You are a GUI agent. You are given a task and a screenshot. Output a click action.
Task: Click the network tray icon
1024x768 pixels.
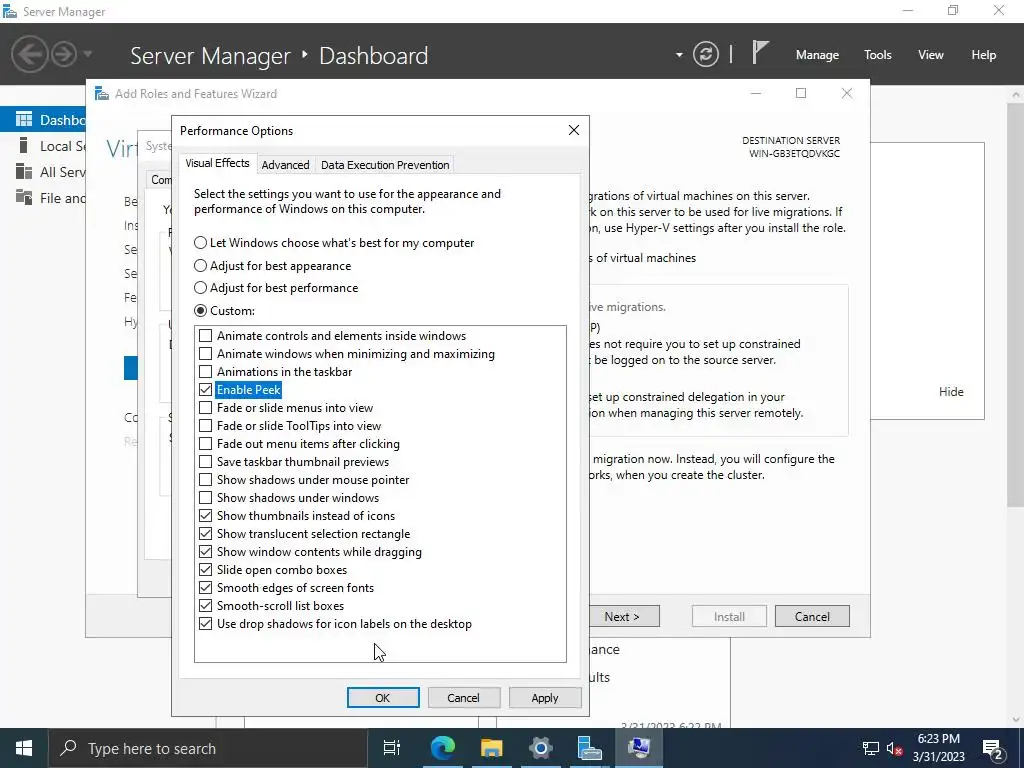tap(871, 748)
